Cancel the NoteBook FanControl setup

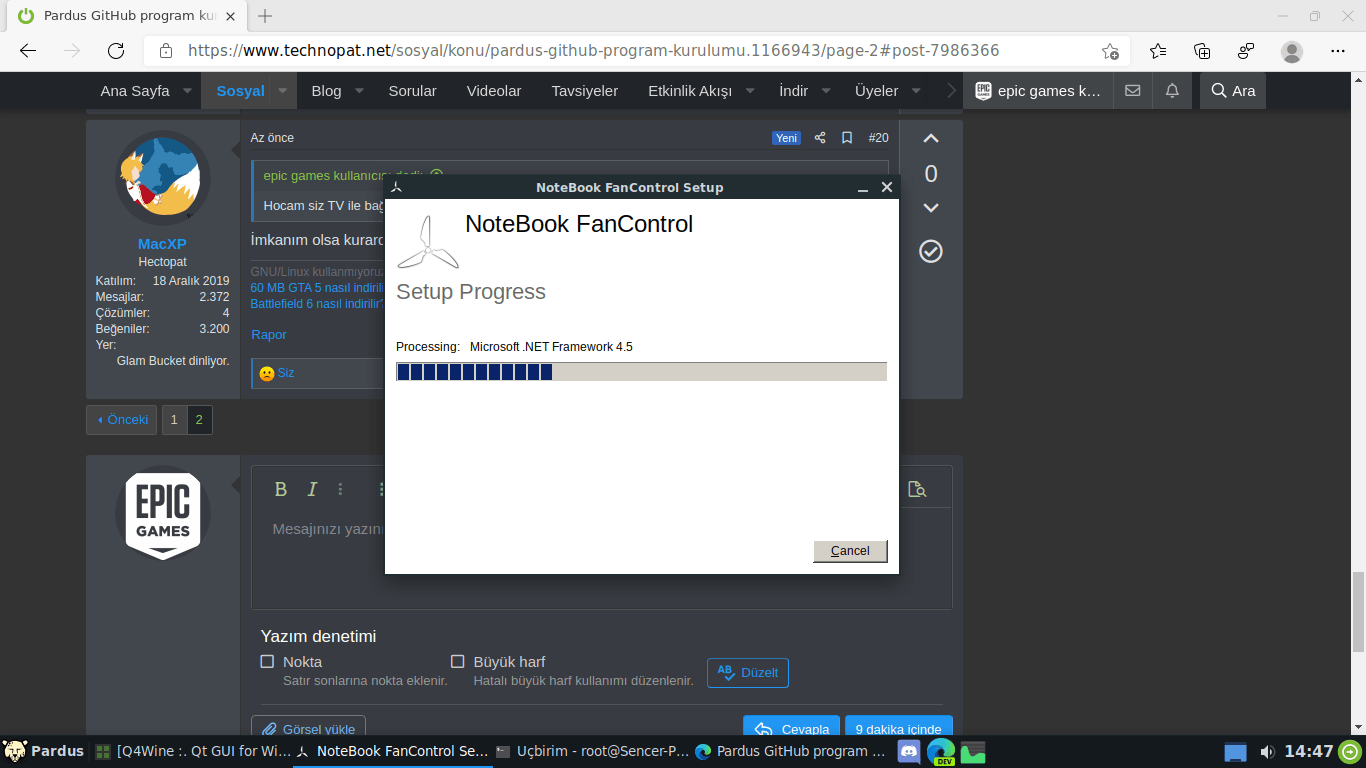pos(850,551)
